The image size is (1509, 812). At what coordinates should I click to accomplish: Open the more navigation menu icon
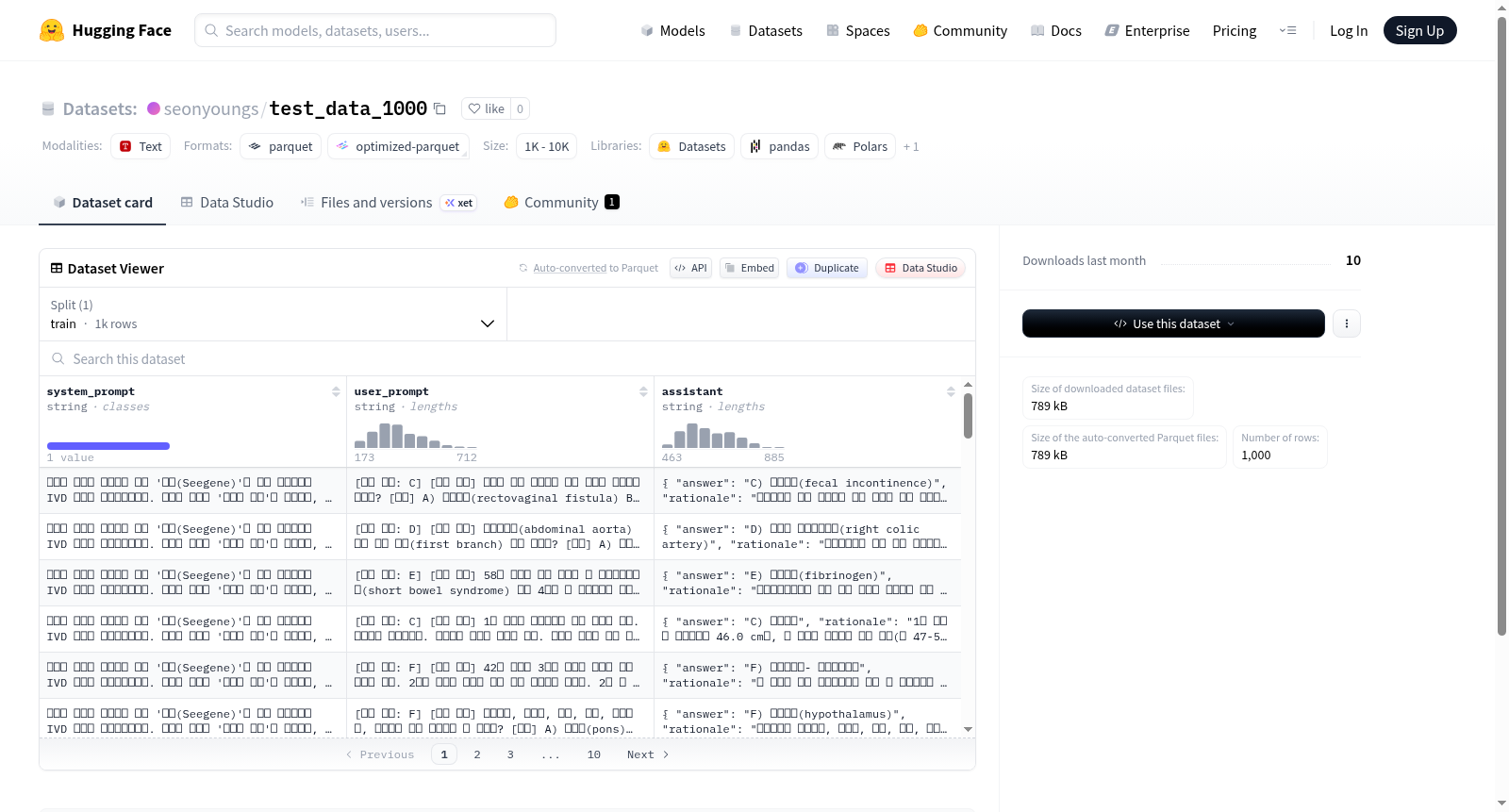coord(1287,30)
